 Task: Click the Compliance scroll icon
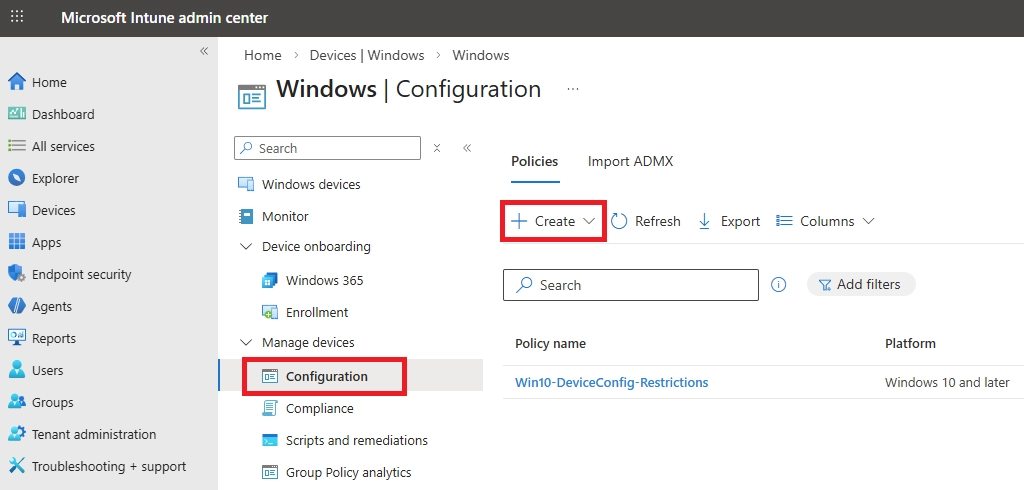[x=270, y=408]
